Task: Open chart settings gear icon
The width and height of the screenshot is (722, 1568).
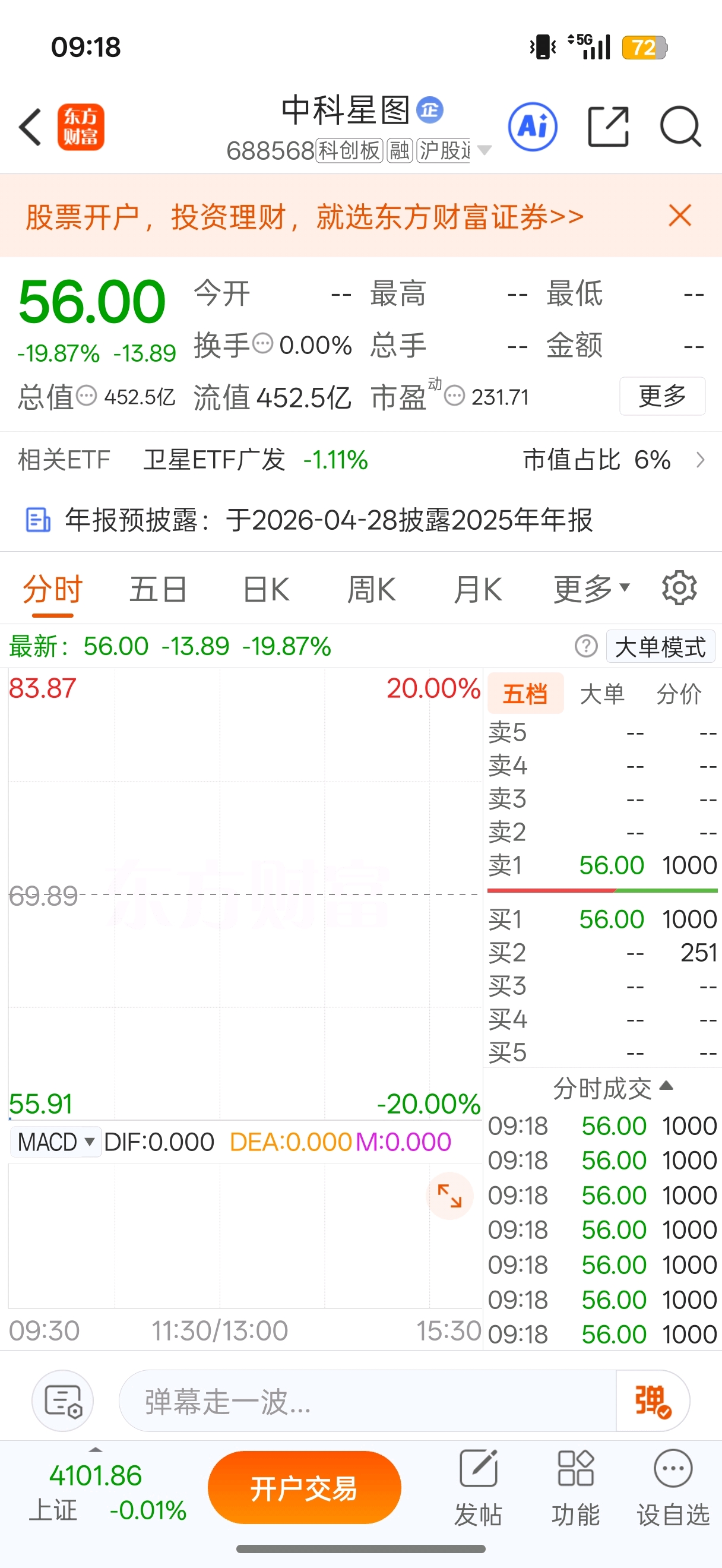Action: coord(679,588)
